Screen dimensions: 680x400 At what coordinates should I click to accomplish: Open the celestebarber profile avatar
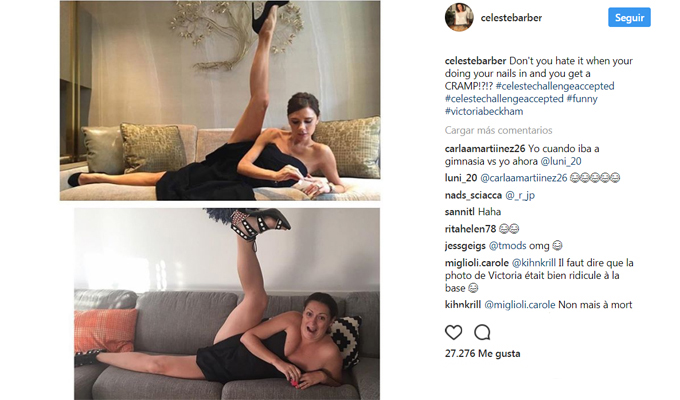tap(459, 17)
